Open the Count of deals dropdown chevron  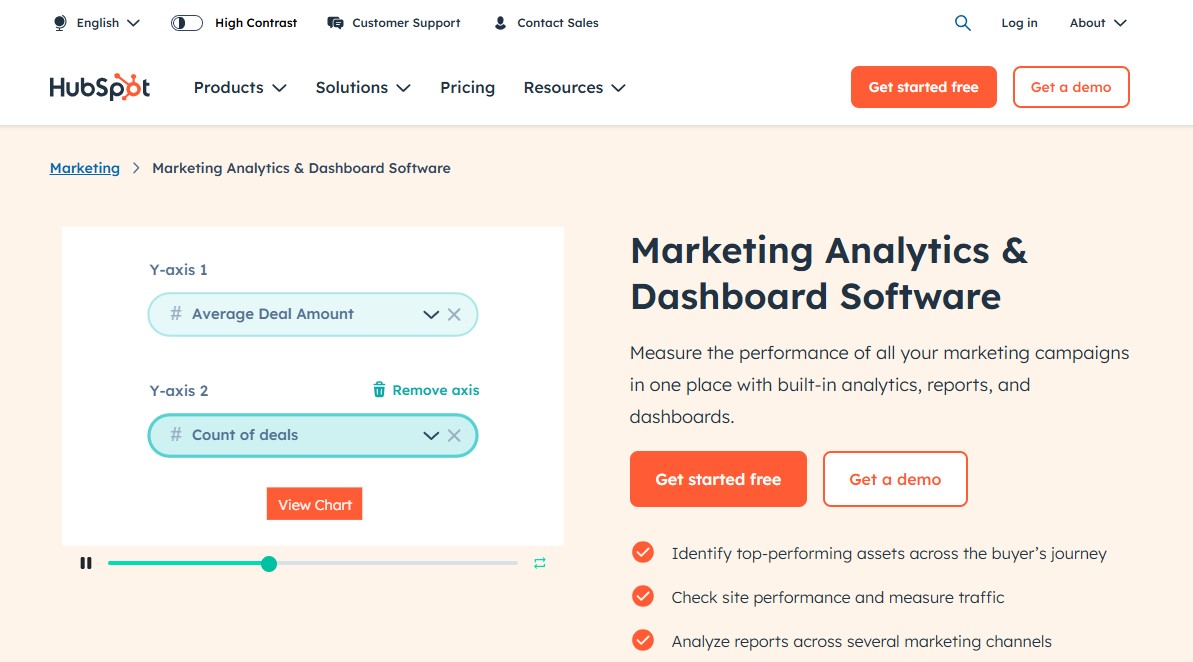(431, 435)
